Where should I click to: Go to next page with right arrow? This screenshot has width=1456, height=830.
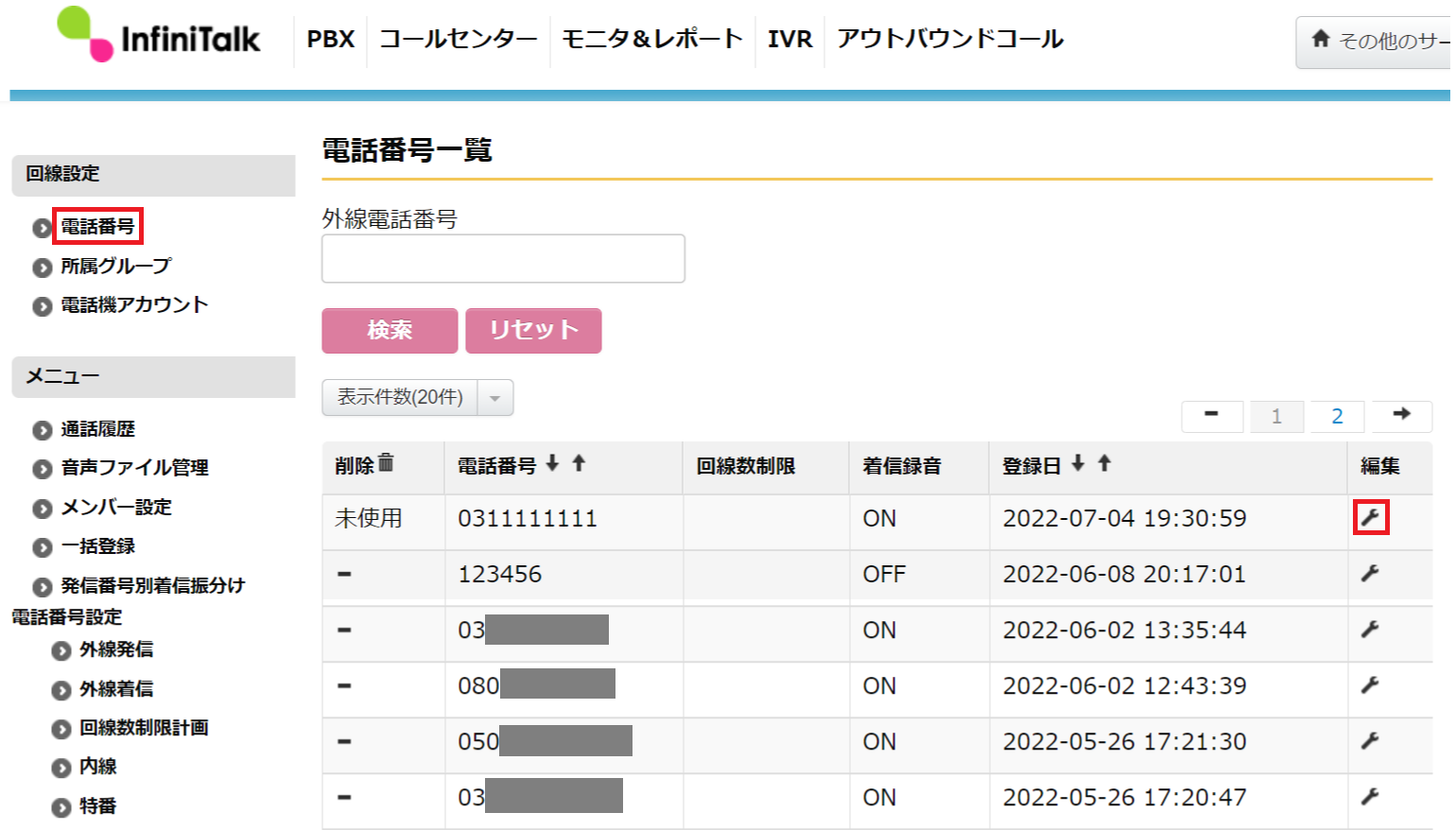[1401, 415]
